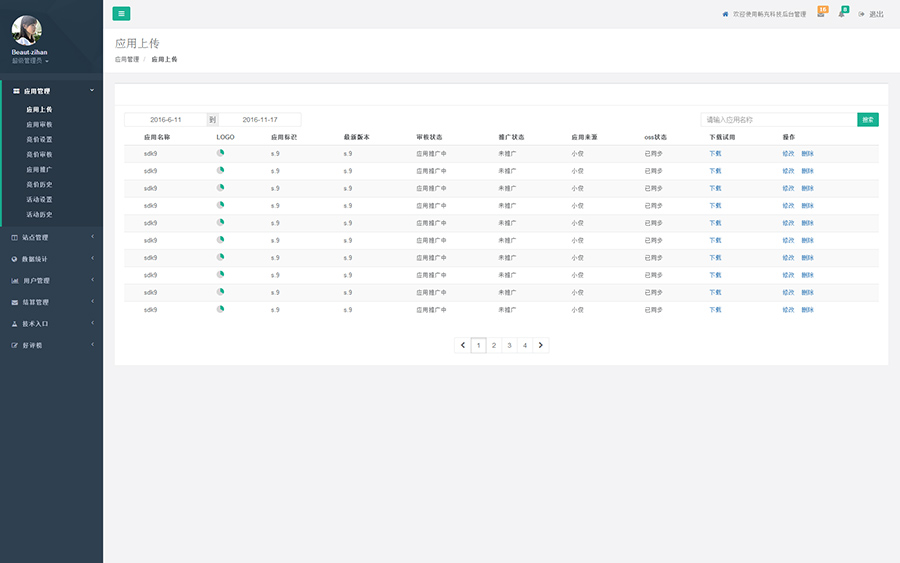Image resolution: width=900 pixels, height=563 pixels.
Task: Expand the 站点管理 sidebar section
Action: [50, 237]
